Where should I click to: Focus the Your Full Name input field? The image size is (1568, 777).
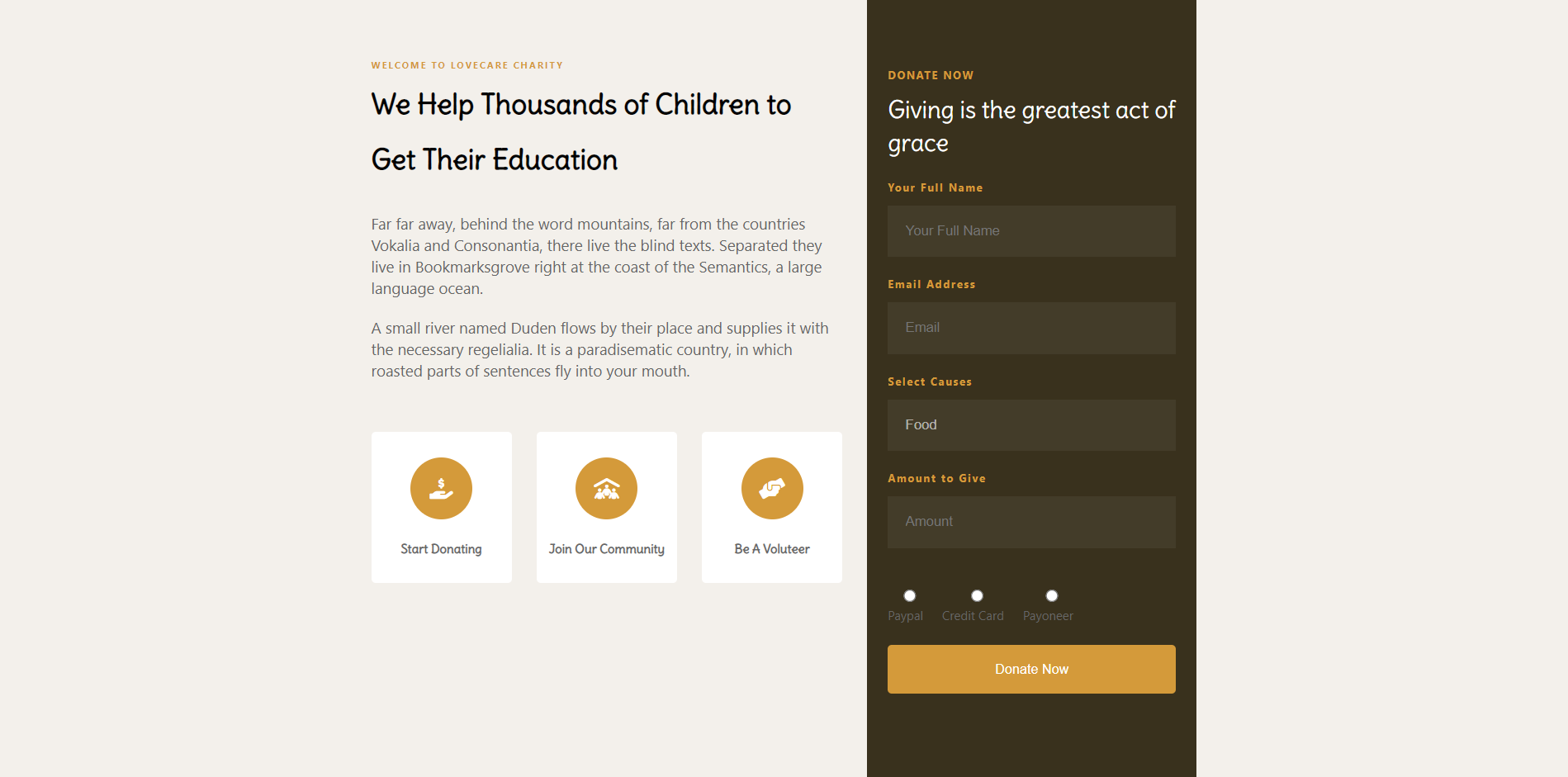pos(1031,231)
